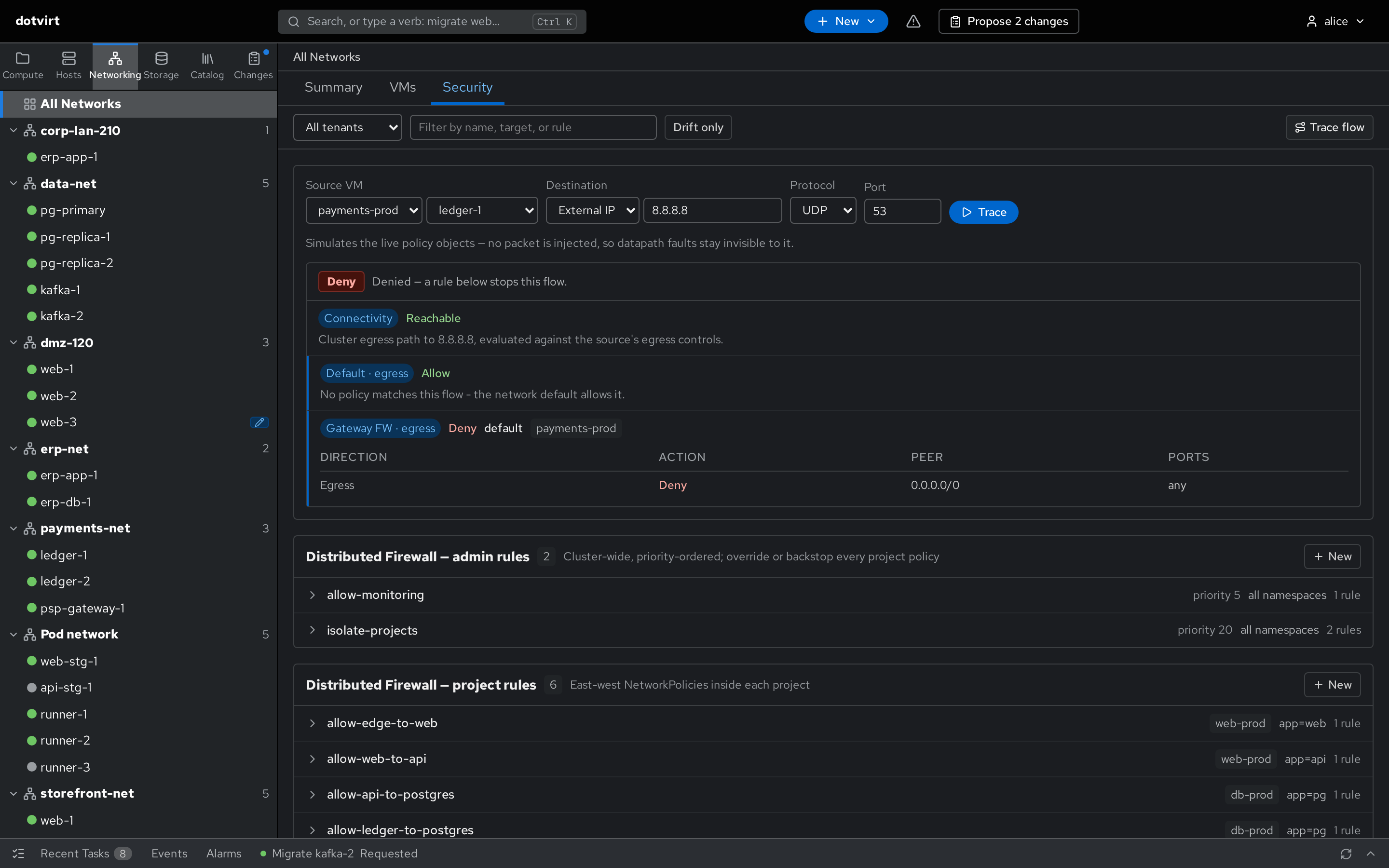Open the Events tab in the status bar

169,854
